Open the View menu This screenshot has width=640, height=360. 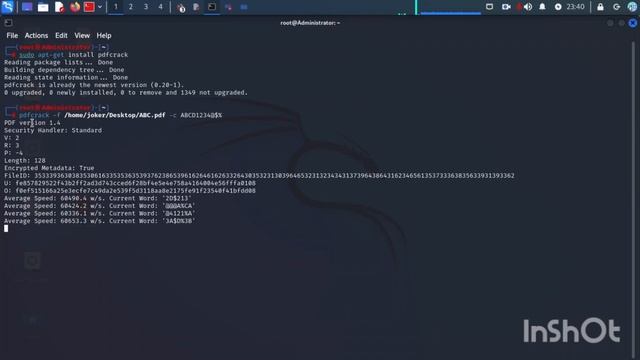coord(82,36)
